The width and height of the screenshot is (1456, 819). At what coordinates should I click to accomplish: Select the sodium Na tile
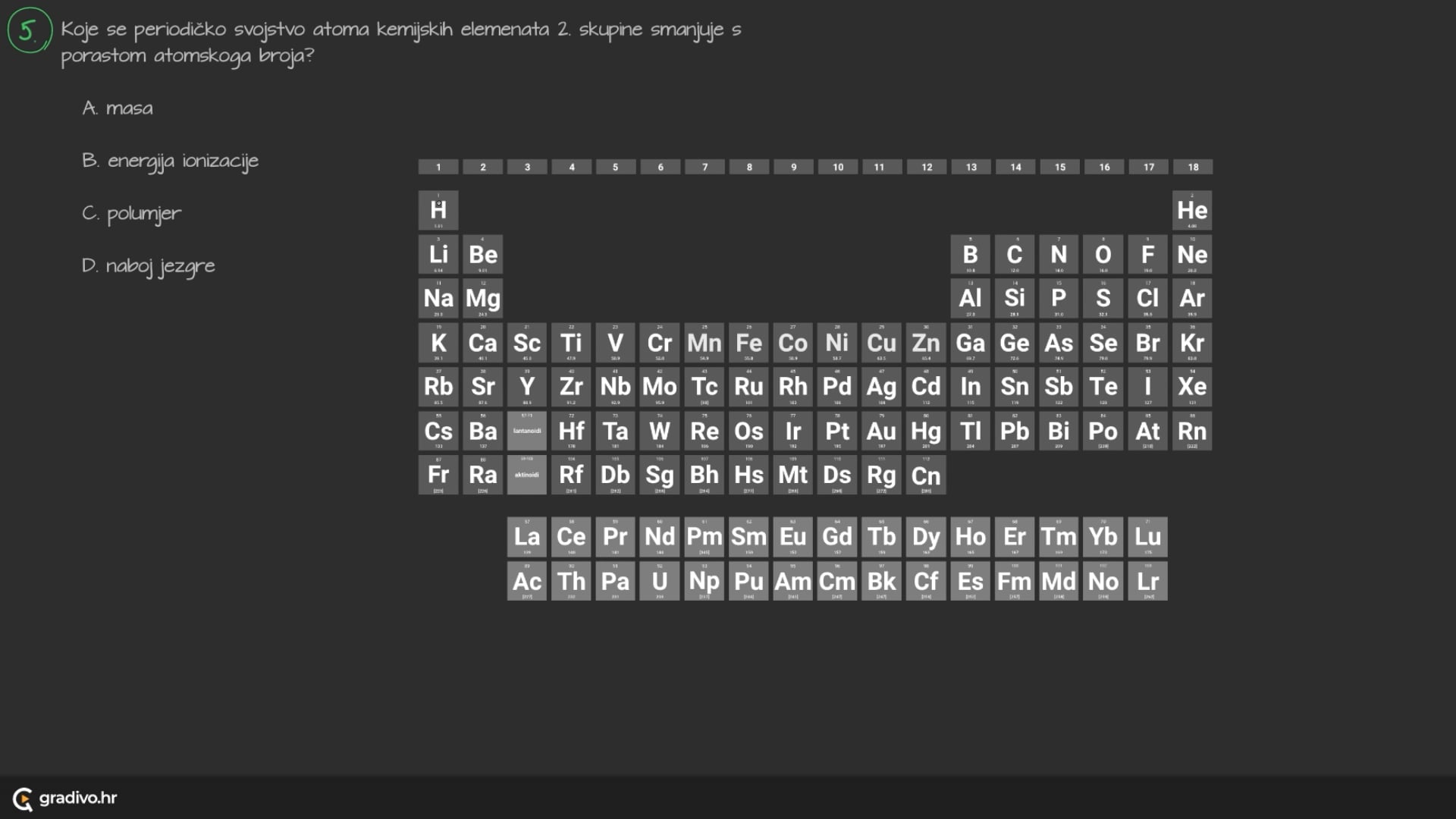tap(438, 298)
